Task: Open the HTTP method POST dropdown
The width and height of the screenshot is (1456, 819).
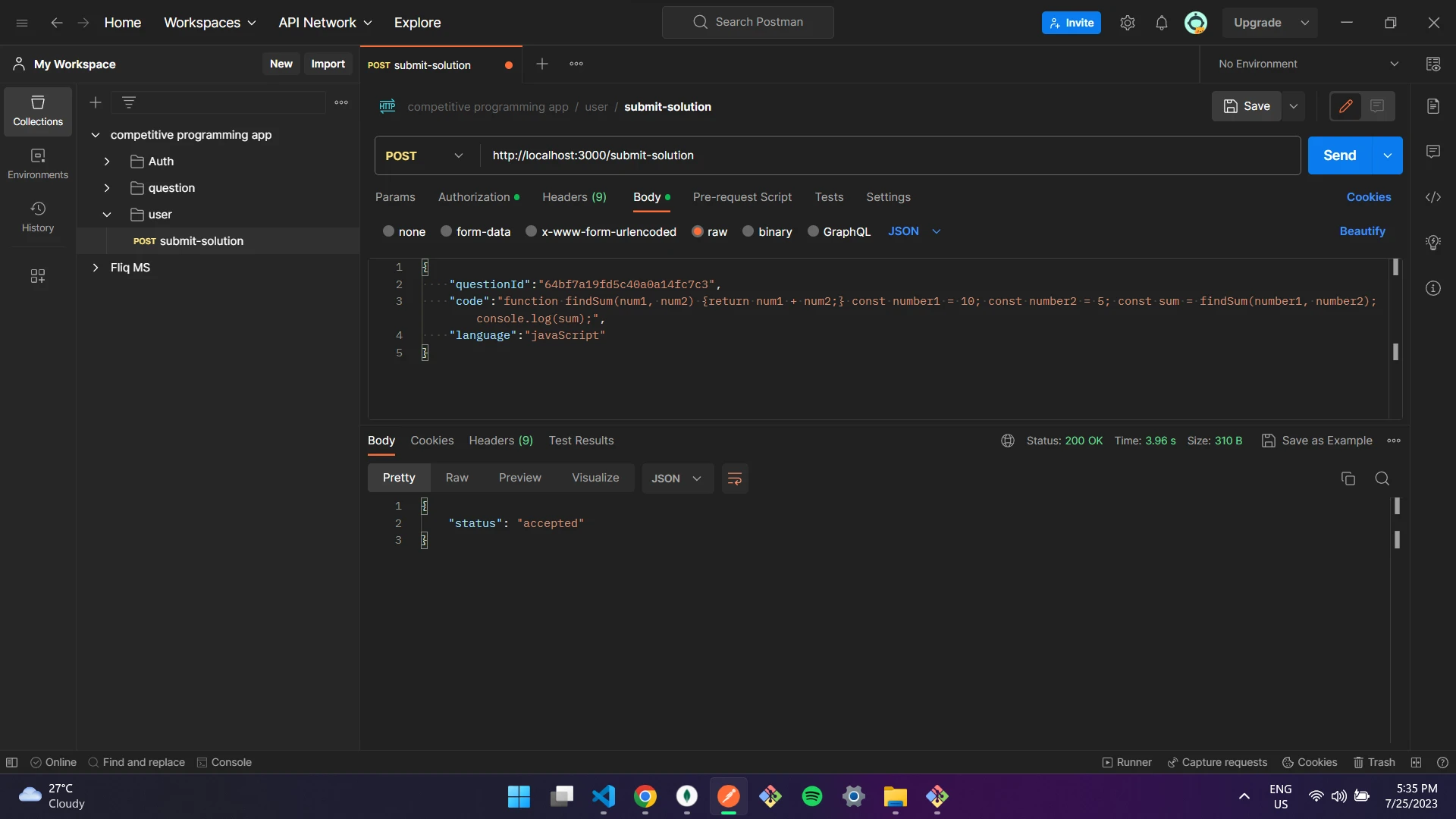Action: [425, 155]
